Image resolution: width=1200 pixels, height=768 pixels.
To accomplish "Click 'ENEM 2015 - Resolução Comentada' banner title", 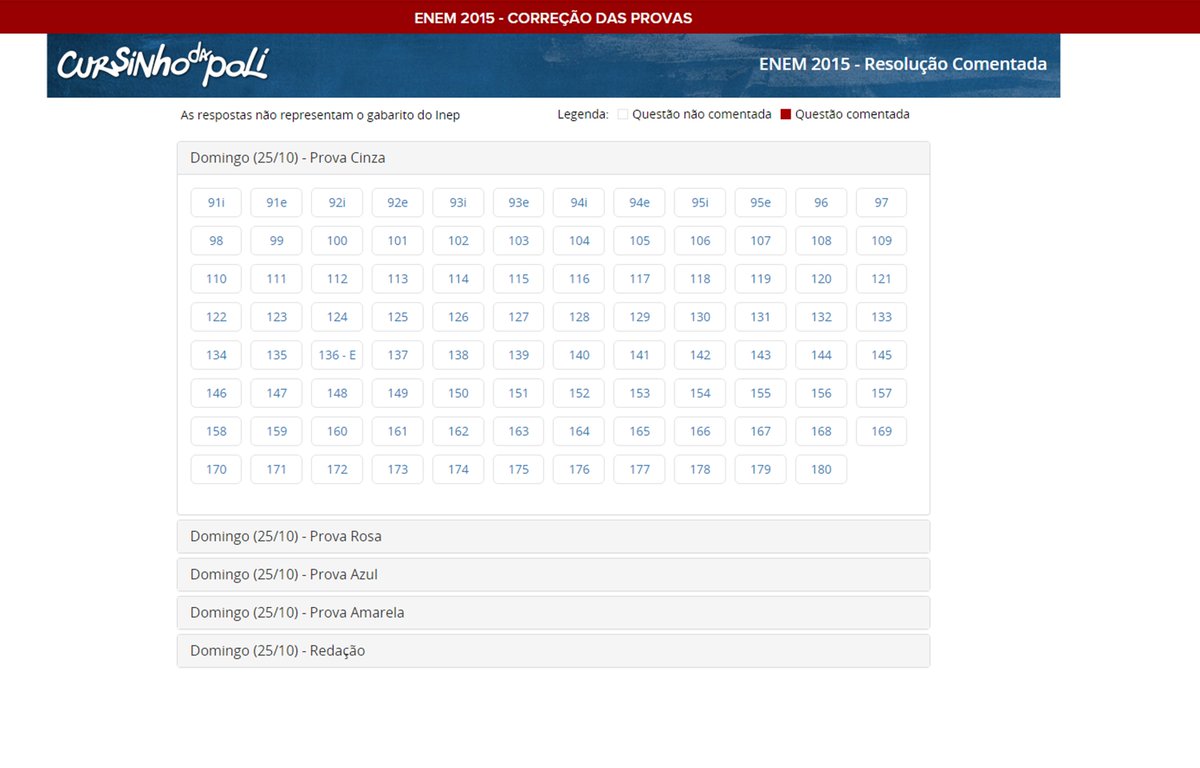I will (x=903, y=64).
